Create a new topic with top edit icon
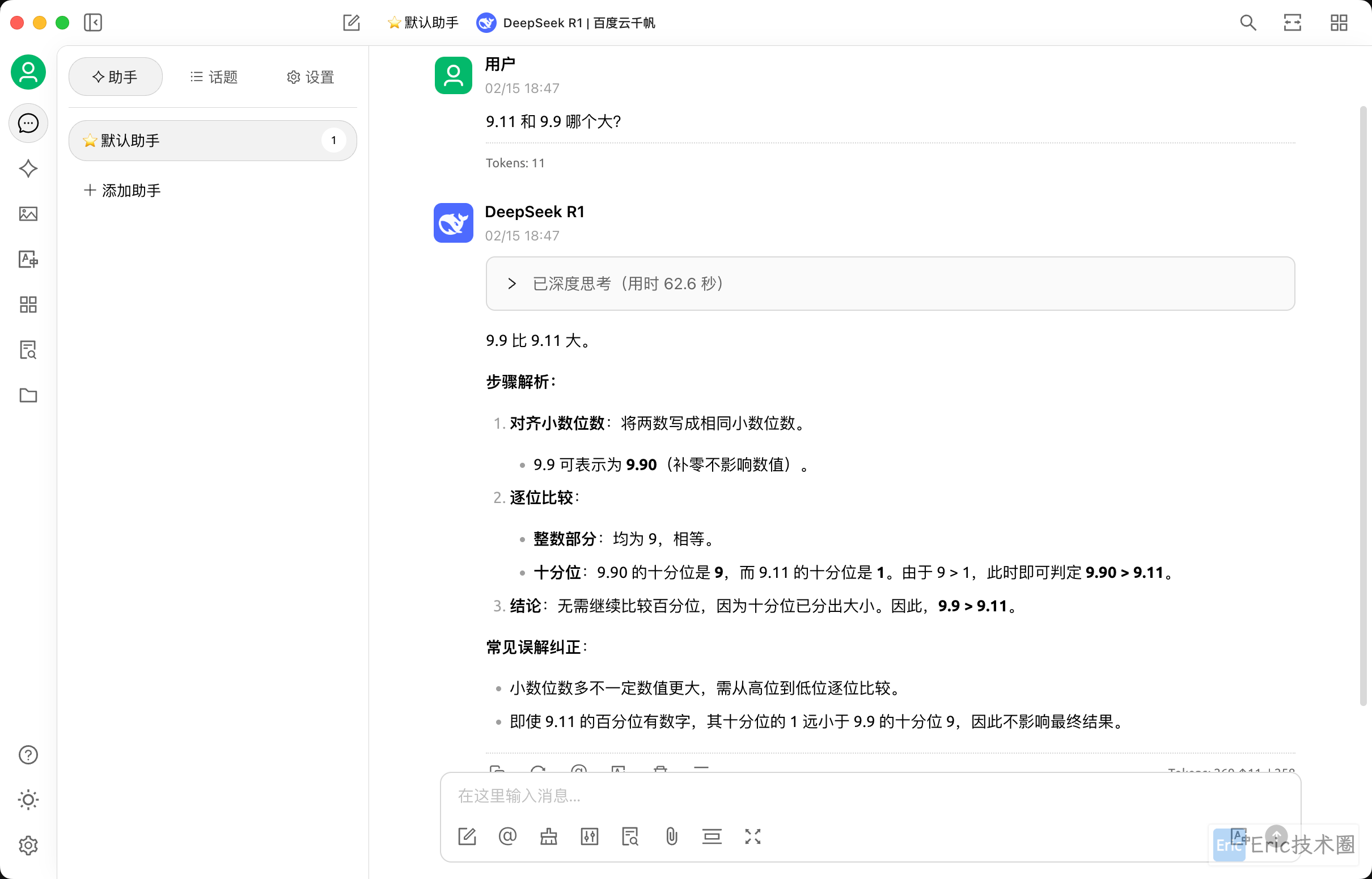 (352, 23)
